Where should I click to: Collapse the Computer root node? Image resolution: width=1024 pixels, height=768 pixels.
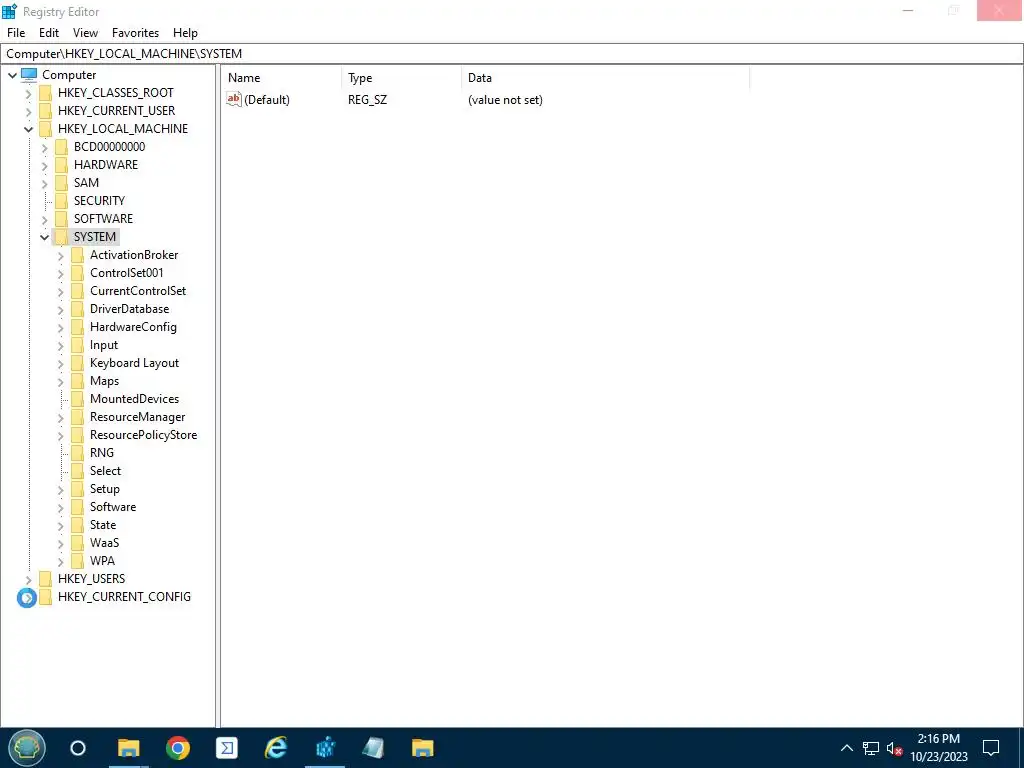[x=12, y=75]
